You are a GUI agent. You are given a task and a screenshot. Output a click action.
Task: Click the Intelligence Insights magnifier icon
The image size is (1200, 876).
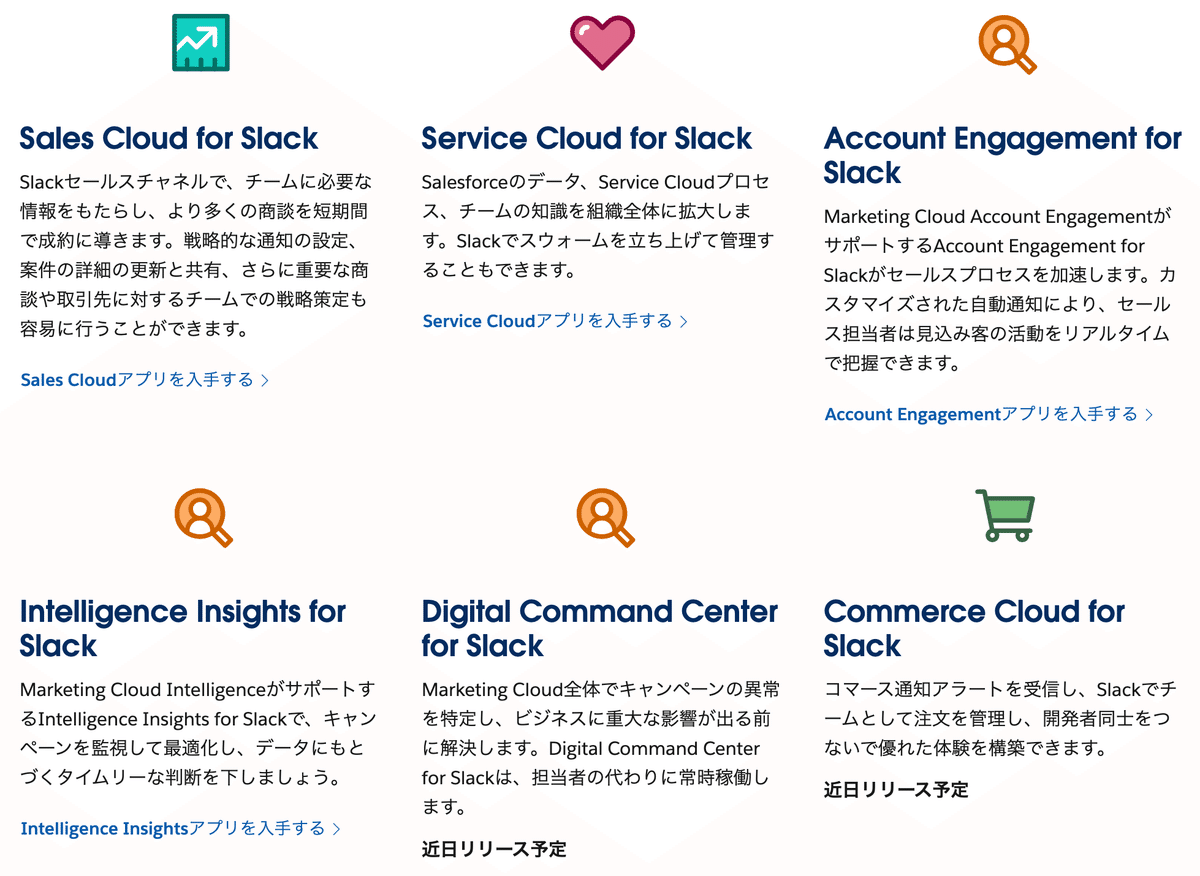[203, 517]
